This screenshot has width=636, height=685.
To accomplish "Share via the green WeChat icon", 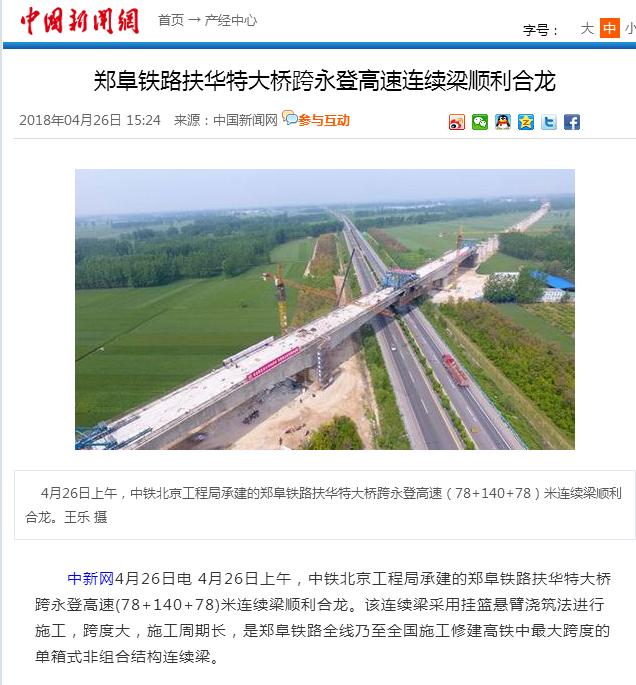I will (480, 122).
